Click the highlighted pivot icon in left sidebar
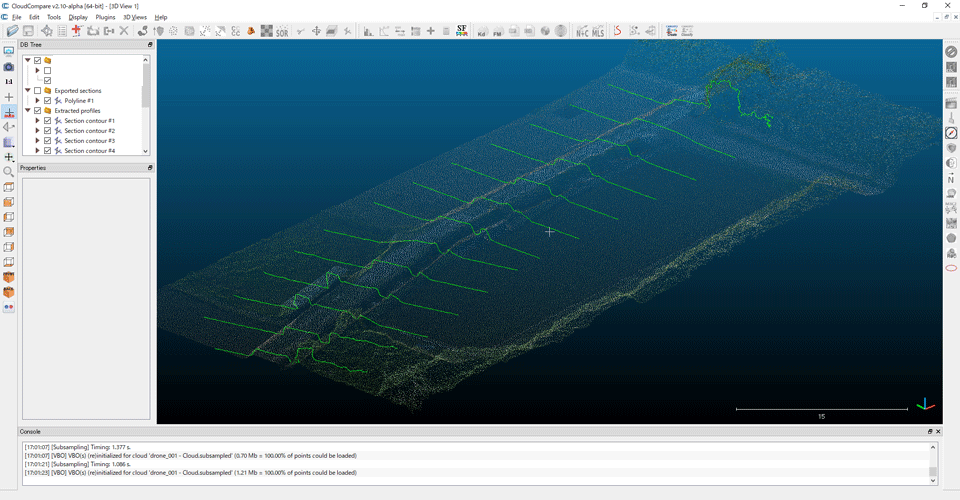Viewport: 960px width, 500px height. tap(9, 112)
